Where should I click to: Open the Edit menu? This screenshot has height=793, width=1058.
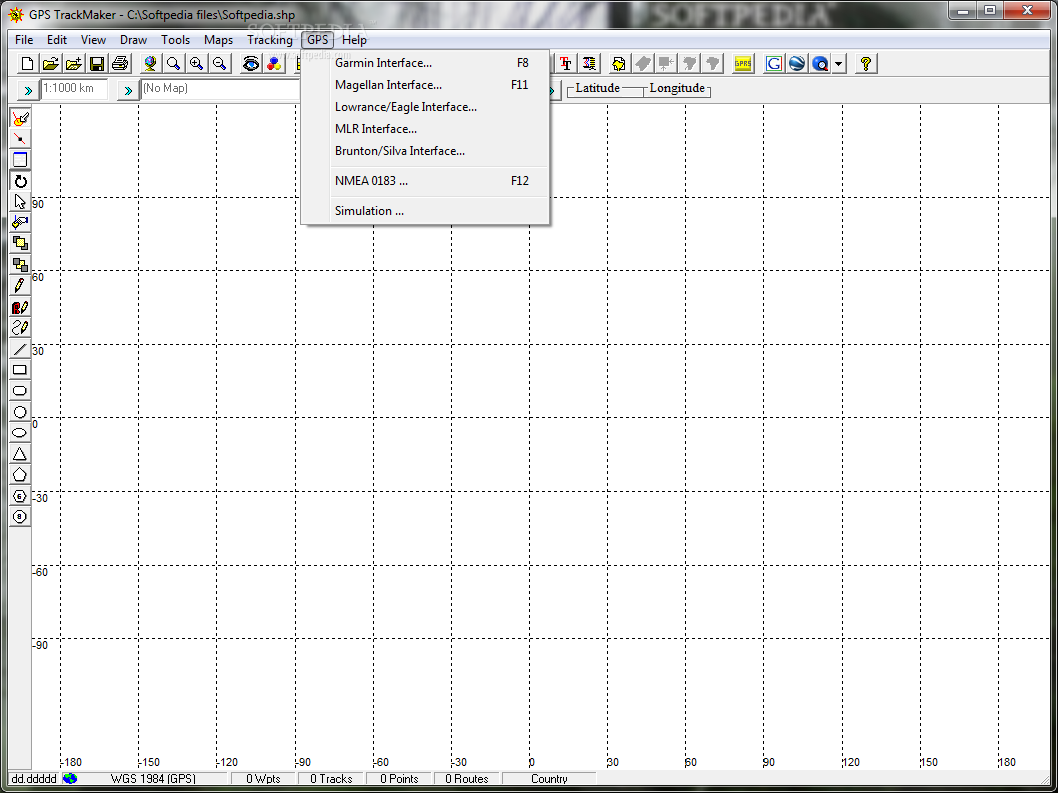pos(57,40)
